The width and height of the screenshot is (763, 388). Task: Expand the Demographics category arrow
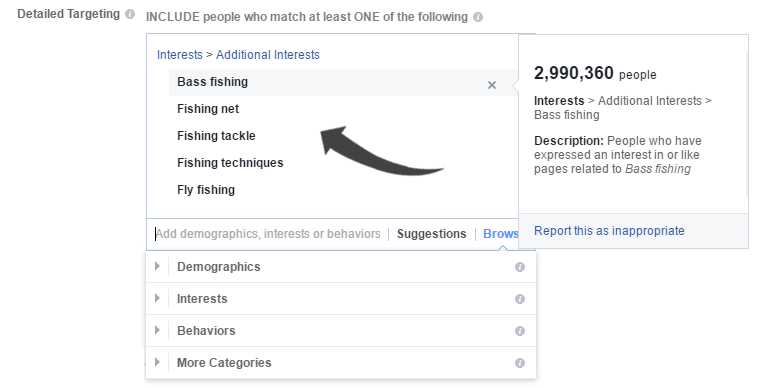click(157, 266)
